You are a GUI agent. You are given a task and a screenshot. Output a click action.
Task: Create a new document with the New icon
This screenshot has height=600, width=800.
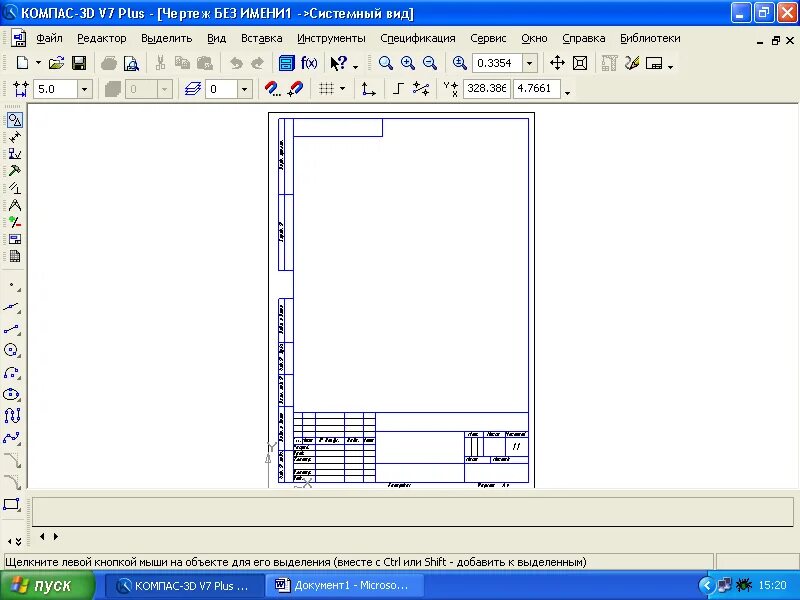(22, 63)
